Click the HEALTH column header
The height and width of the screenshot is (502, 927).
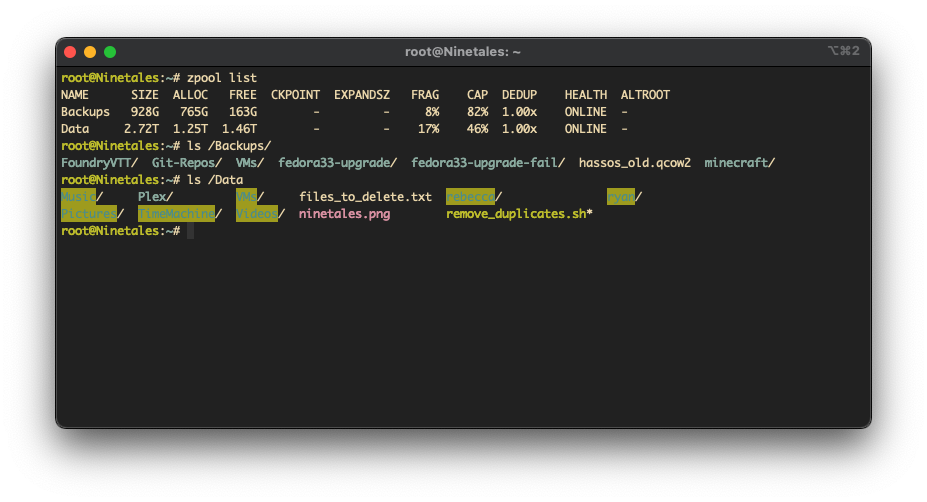click(585, 95)
